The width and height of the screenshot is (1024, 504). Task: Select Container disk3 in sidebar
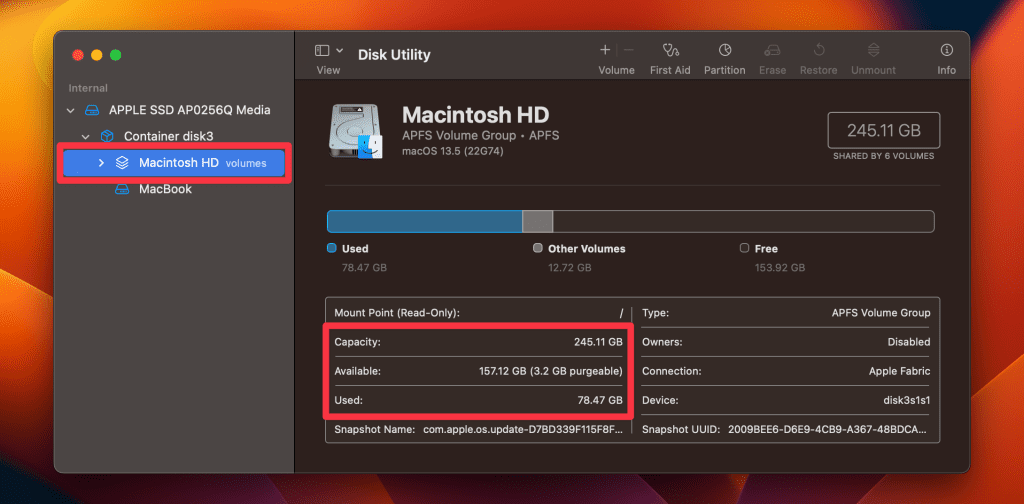pos(168,136)
